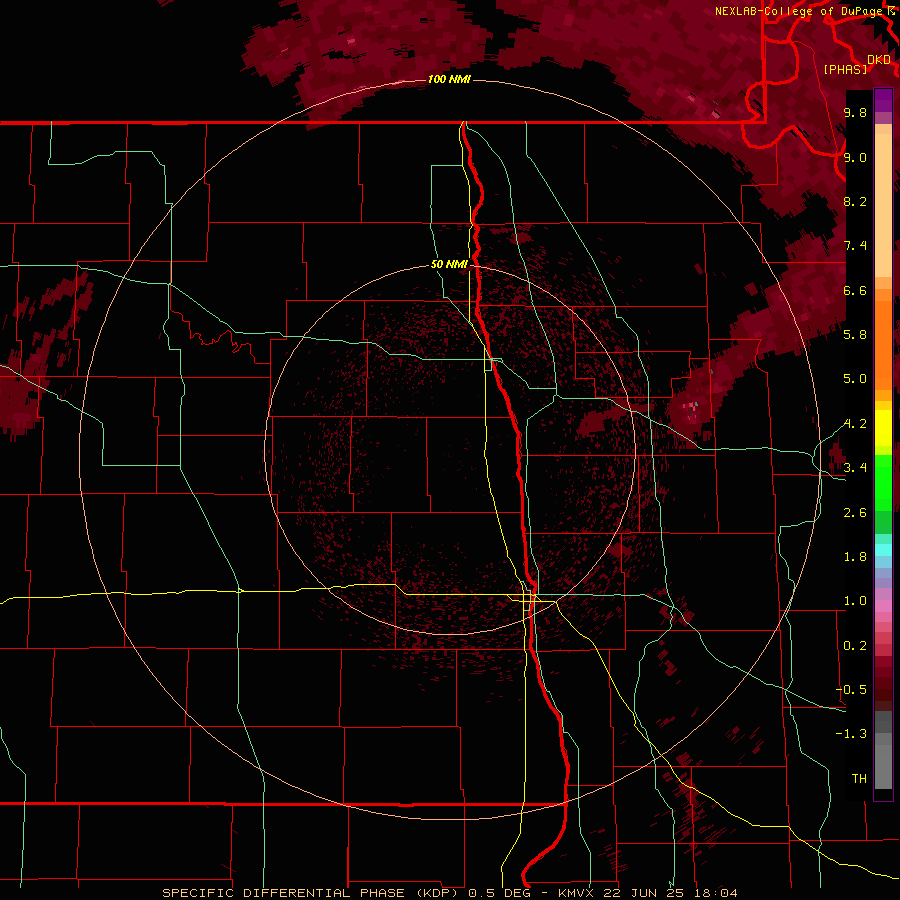Click the 9.8 scale value
900x900 pixels.
(x=855, y=112)
